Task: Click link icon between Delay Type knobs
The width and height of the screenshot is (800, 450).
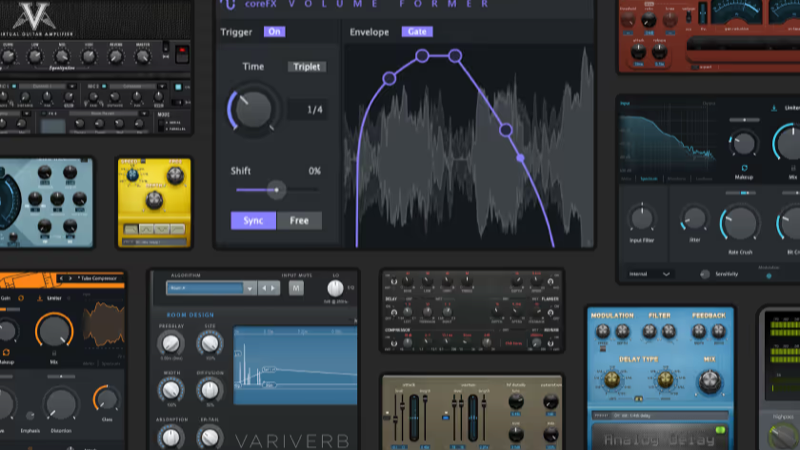Action: pos(638,398)
